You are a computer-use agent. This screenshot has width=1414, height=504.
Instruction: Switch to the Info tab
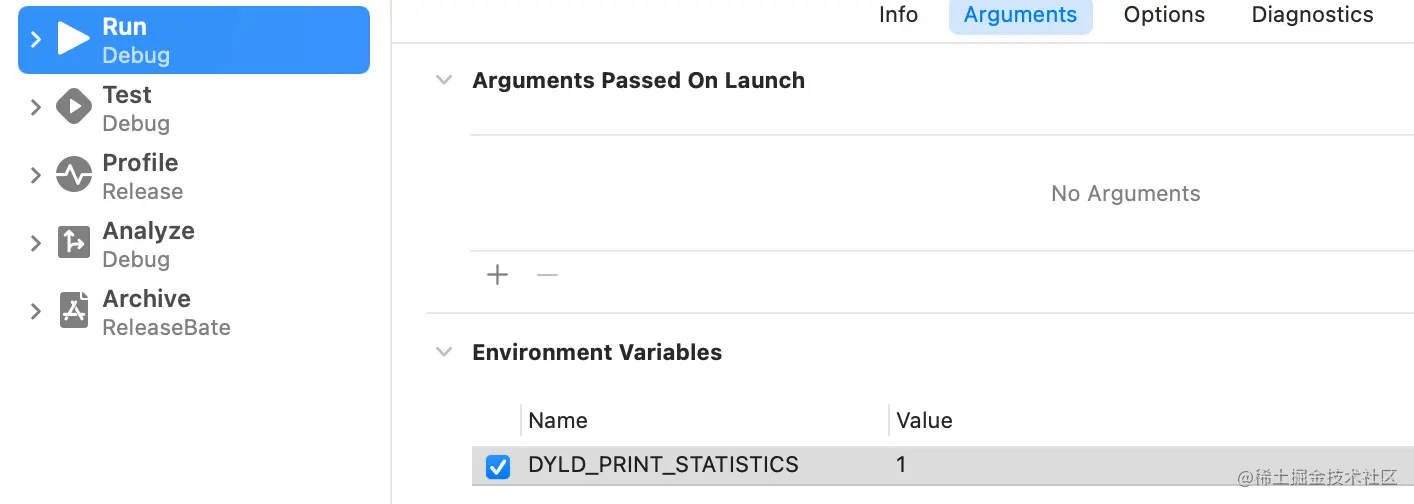tap(898, 15)
